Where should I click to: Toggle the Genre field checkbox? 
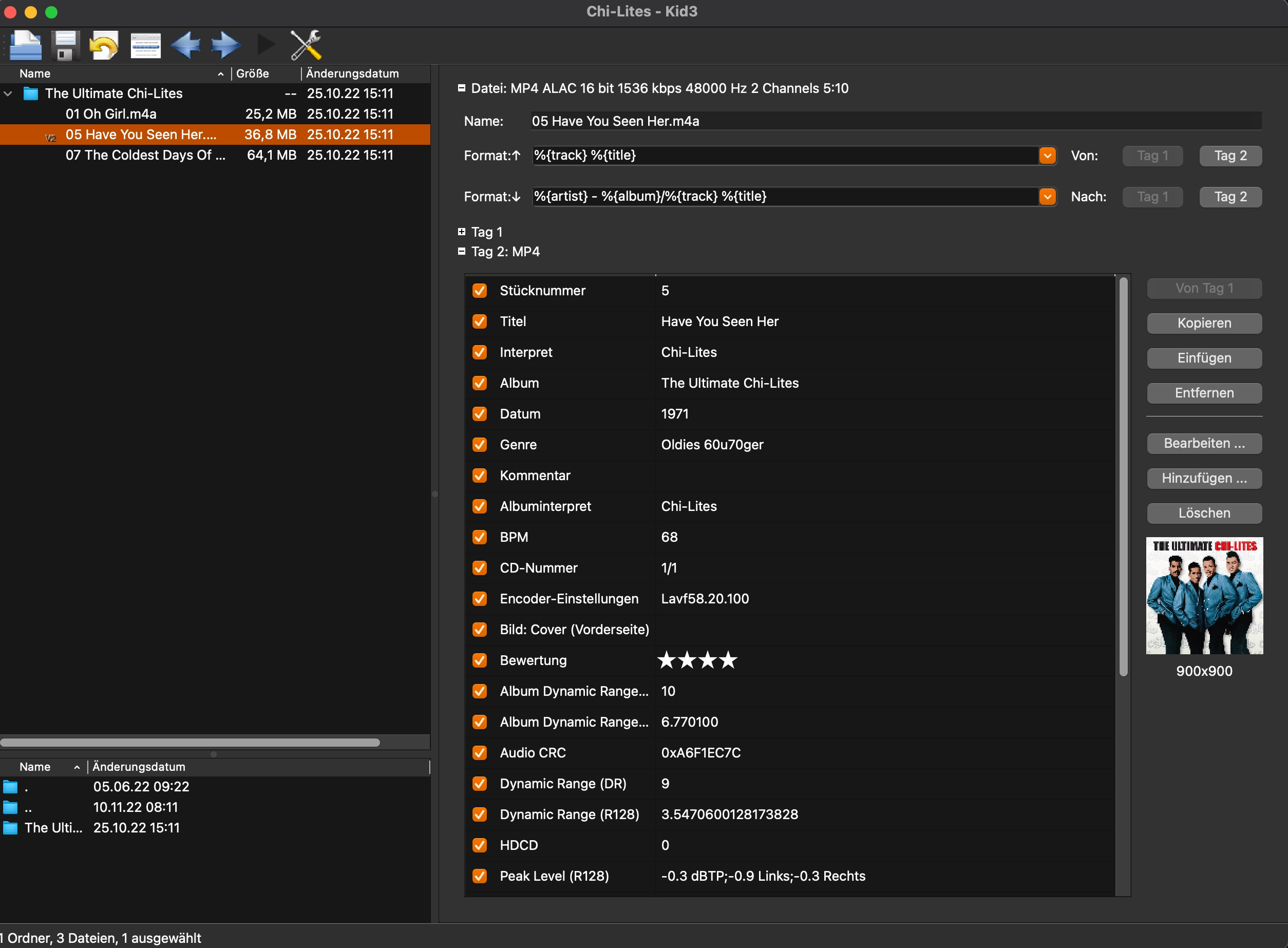[480, 445]
